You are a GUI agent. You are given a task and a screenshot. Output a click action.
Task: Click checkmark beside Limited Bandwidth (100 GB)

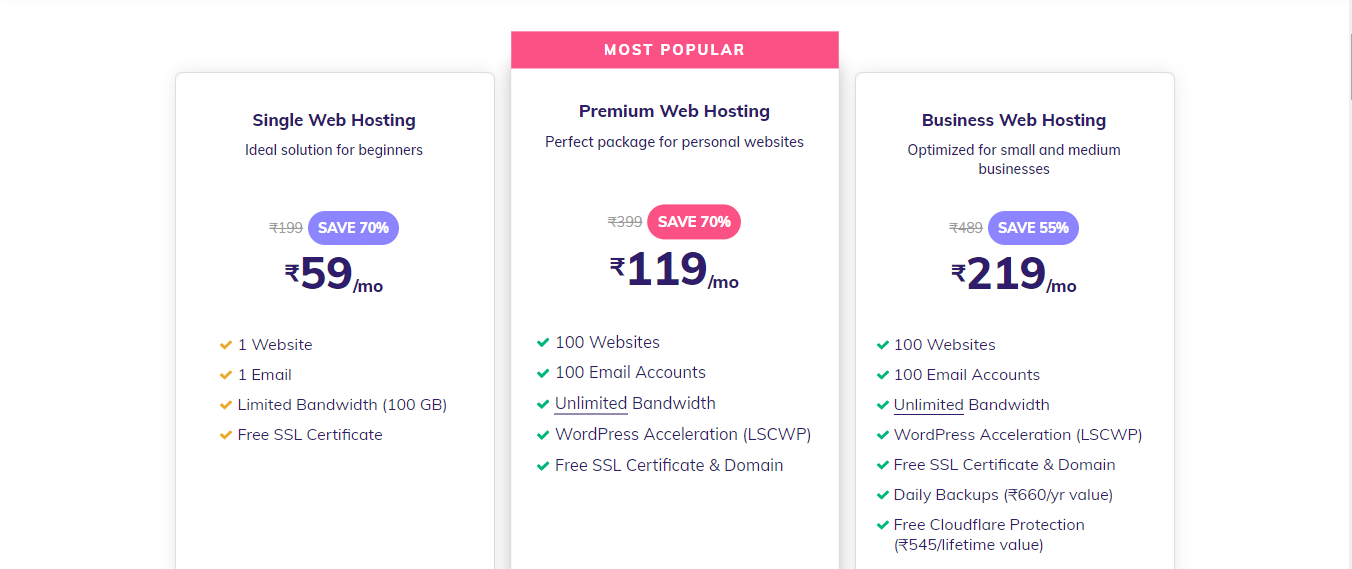click(x=226, y=405)
